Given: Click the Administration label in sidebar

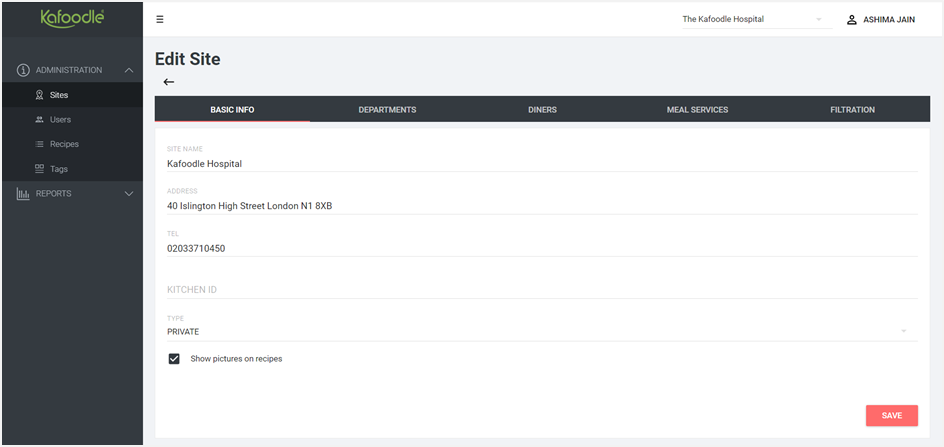Looking at the screenshot, I should pyautogui.click(x=69, y=70).
